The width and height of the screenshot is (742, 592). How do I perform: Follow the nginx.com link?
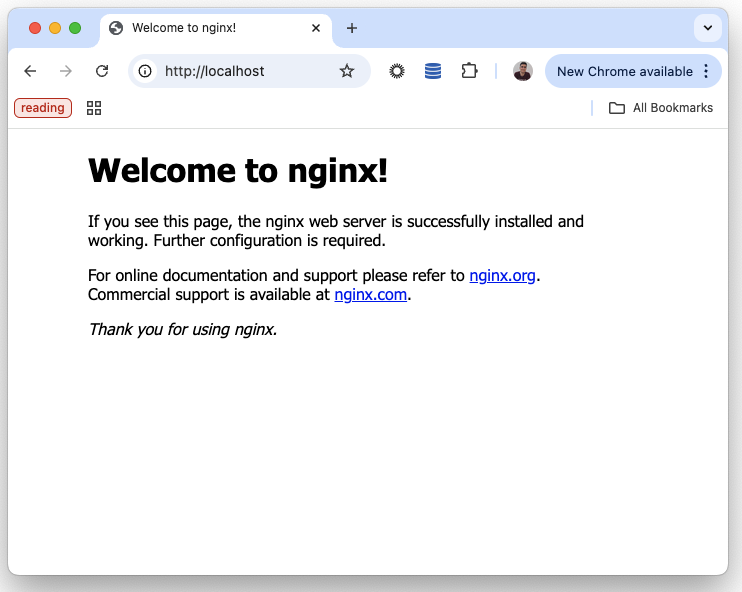pos(371,295)
